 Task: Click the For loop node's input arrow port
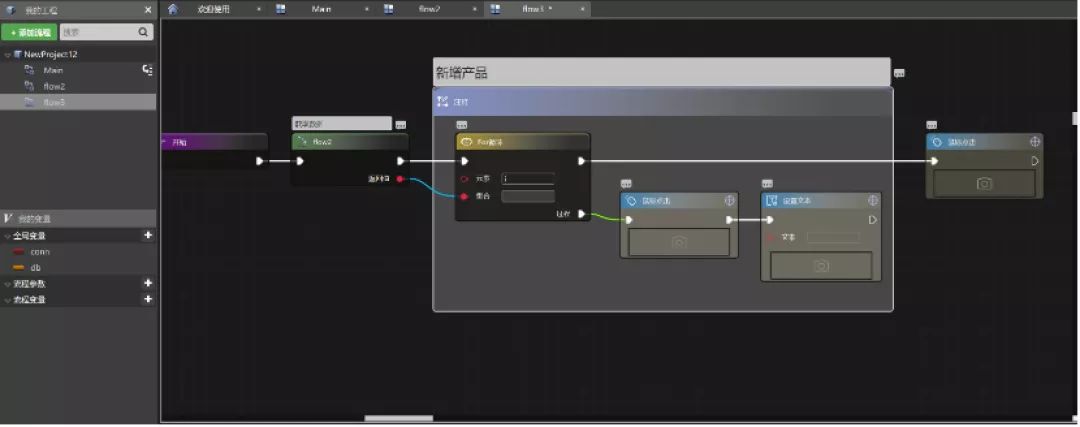point(464,161)
